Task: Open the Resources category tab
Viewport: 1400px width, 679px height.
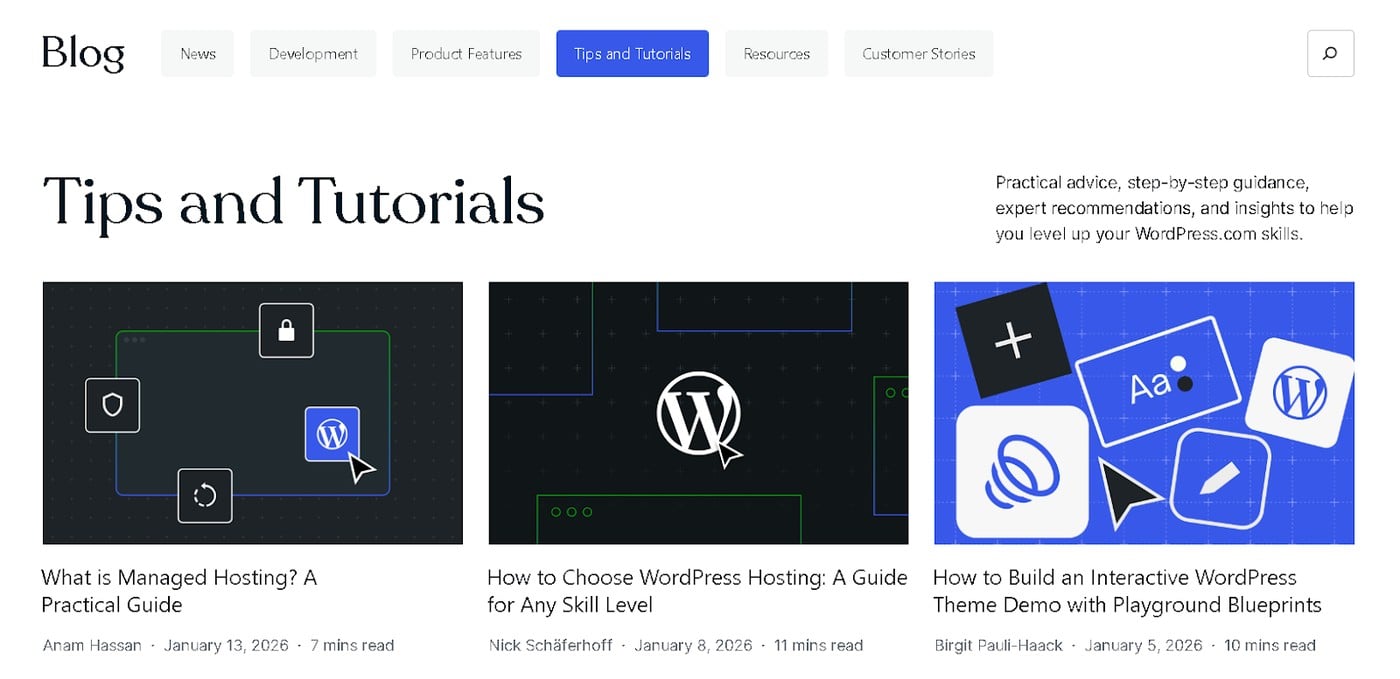Action: click(x=776, y=54)
